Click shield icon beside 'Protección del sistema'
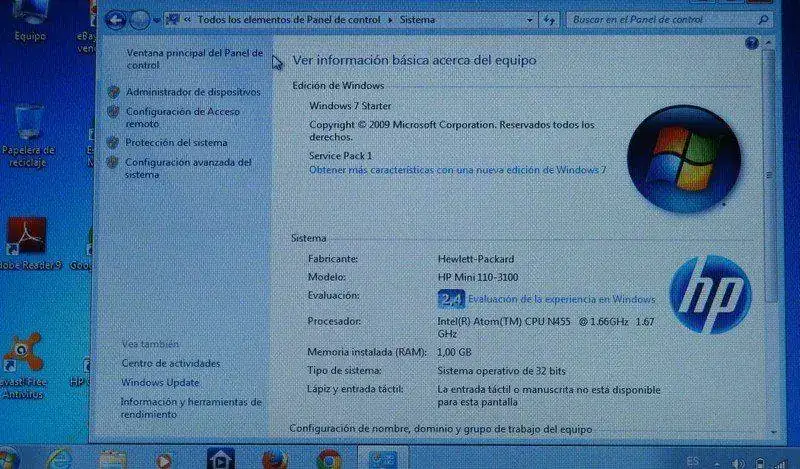The height and width of the screenshot is (469, 800). (x=113, y=142)
